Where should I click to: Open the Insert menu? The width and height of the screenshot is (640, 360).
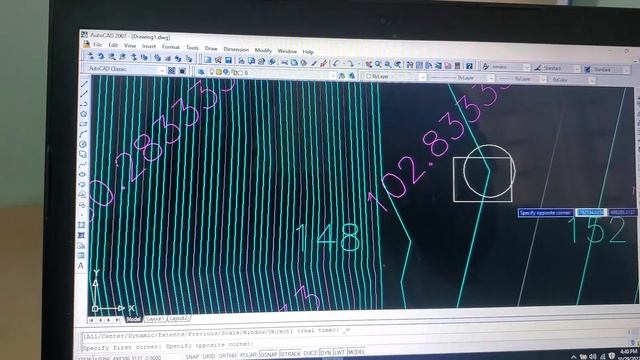149,46
